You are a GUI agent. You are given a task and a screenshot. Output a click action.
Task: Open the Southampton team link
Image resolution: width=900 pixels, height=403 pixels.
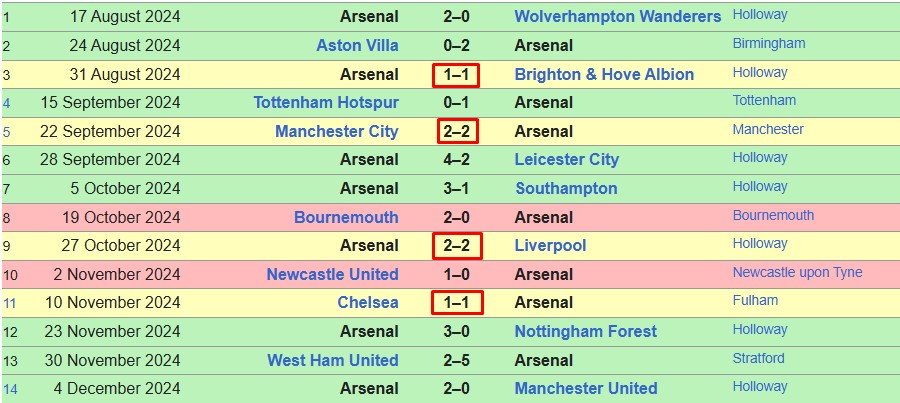click(x=566, y=189)
